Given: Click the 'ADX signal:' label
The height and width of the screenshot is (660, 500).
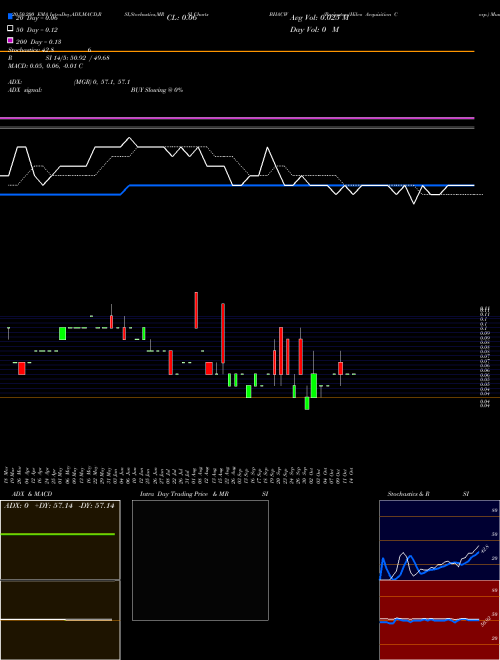Looking at the screenshot, I should point(25,90).
